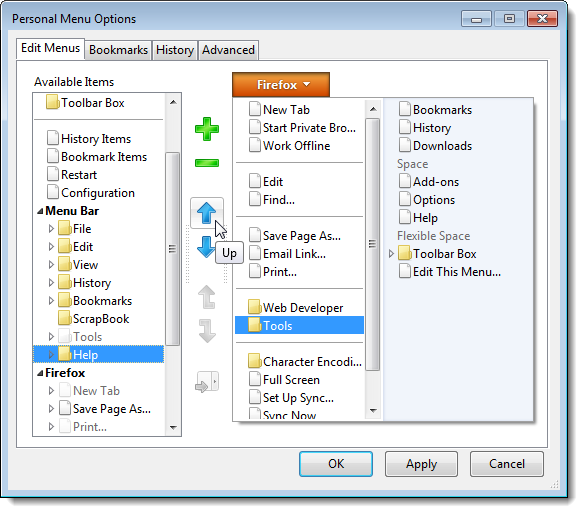The height and width of the screenshot is (513, 583).
Task: Expand the History node under Menu Bar
Action: point(51,283)
